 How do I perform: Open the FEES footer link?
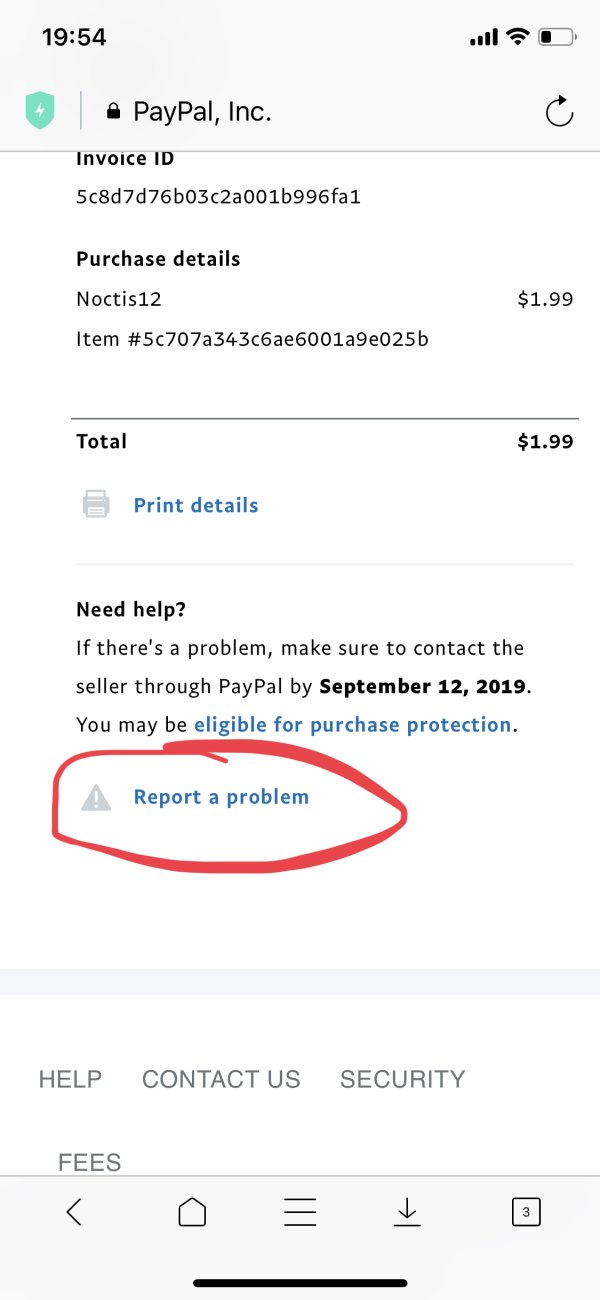point(90,1162)
